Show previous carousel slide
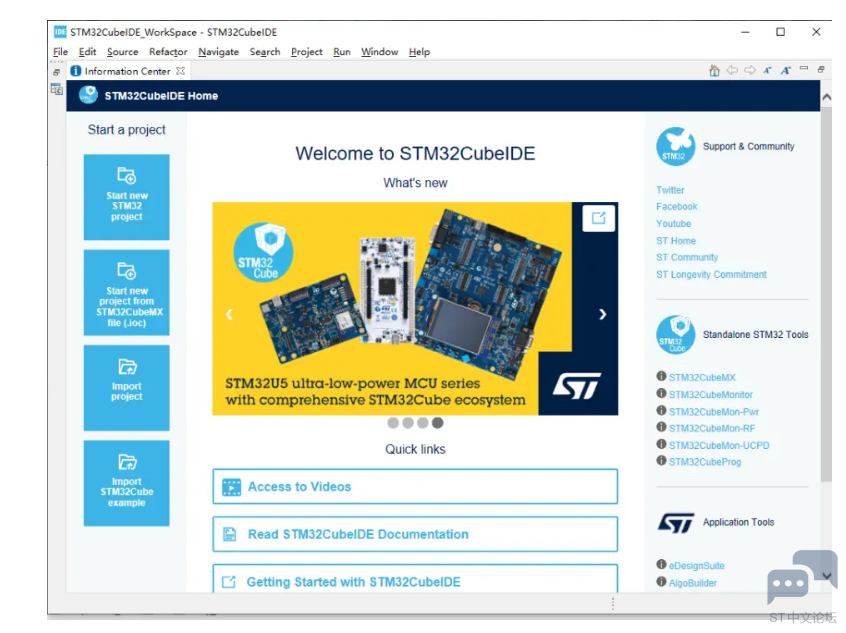The image size is (846, 633). [x=229, y=314]
